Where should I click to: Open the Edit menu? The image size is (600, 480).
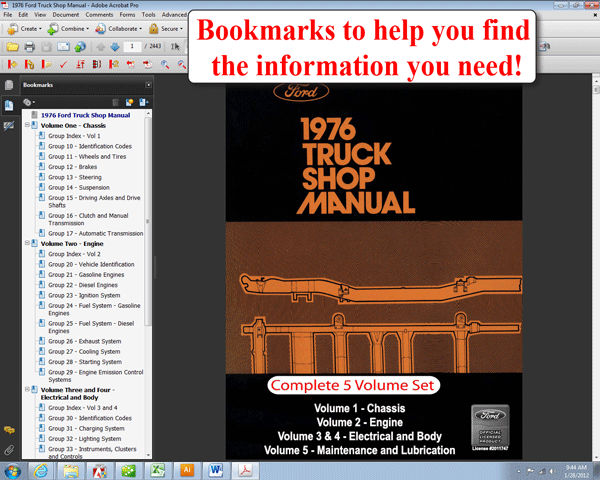click(x=23, y=15)
